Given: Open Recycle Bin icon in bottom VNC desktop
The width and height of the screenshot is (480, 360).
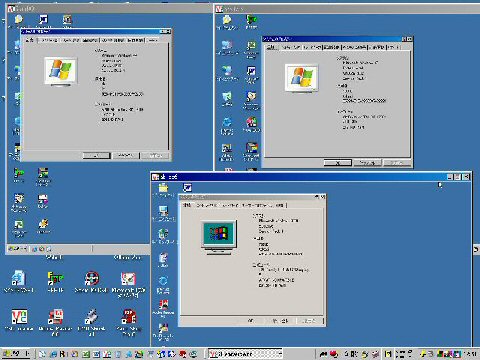Looking at the screenshot, I should [x=163, y=258].
